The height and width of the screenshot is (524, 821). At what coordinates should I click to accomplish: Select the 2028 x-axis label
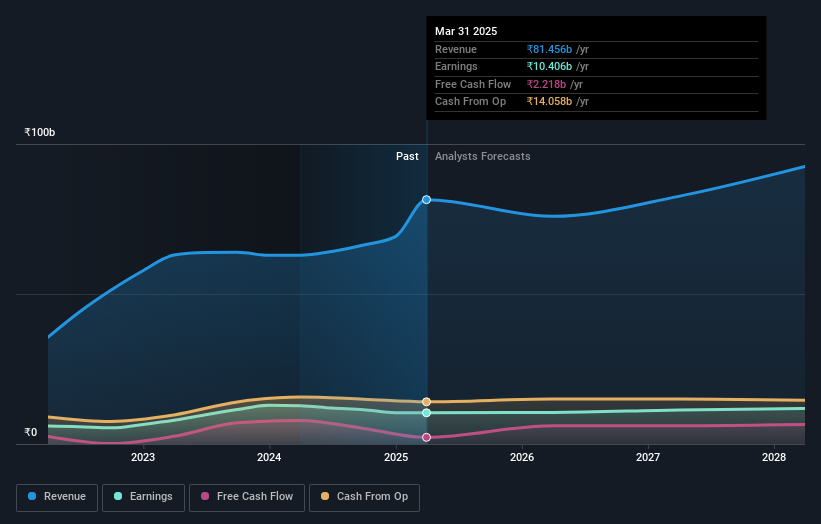click(774, 457)
